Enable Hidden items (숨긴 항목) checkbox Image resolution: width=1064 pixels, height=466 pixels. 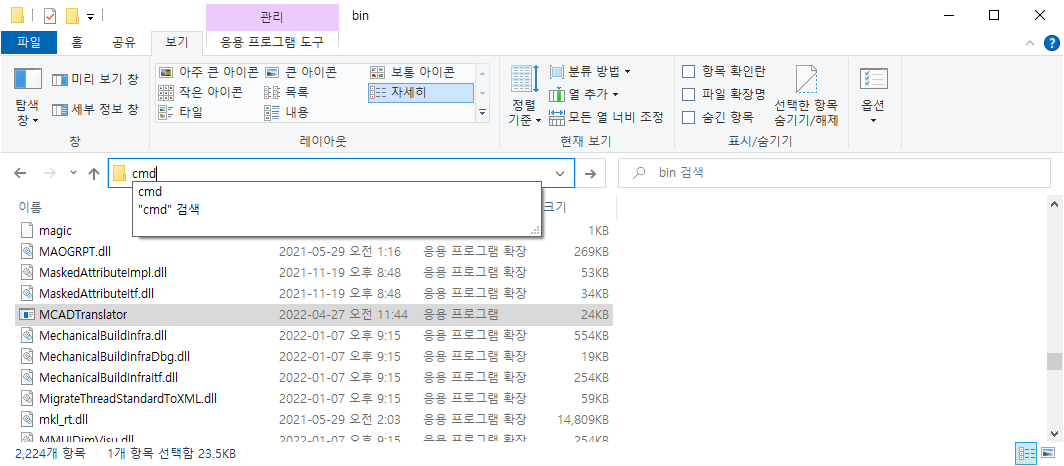718,117
